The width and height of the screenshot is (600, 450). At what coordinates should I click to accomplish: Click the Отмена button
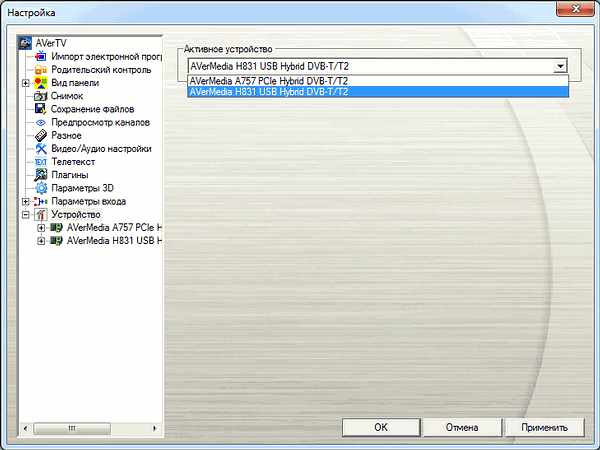click(462, 427)
